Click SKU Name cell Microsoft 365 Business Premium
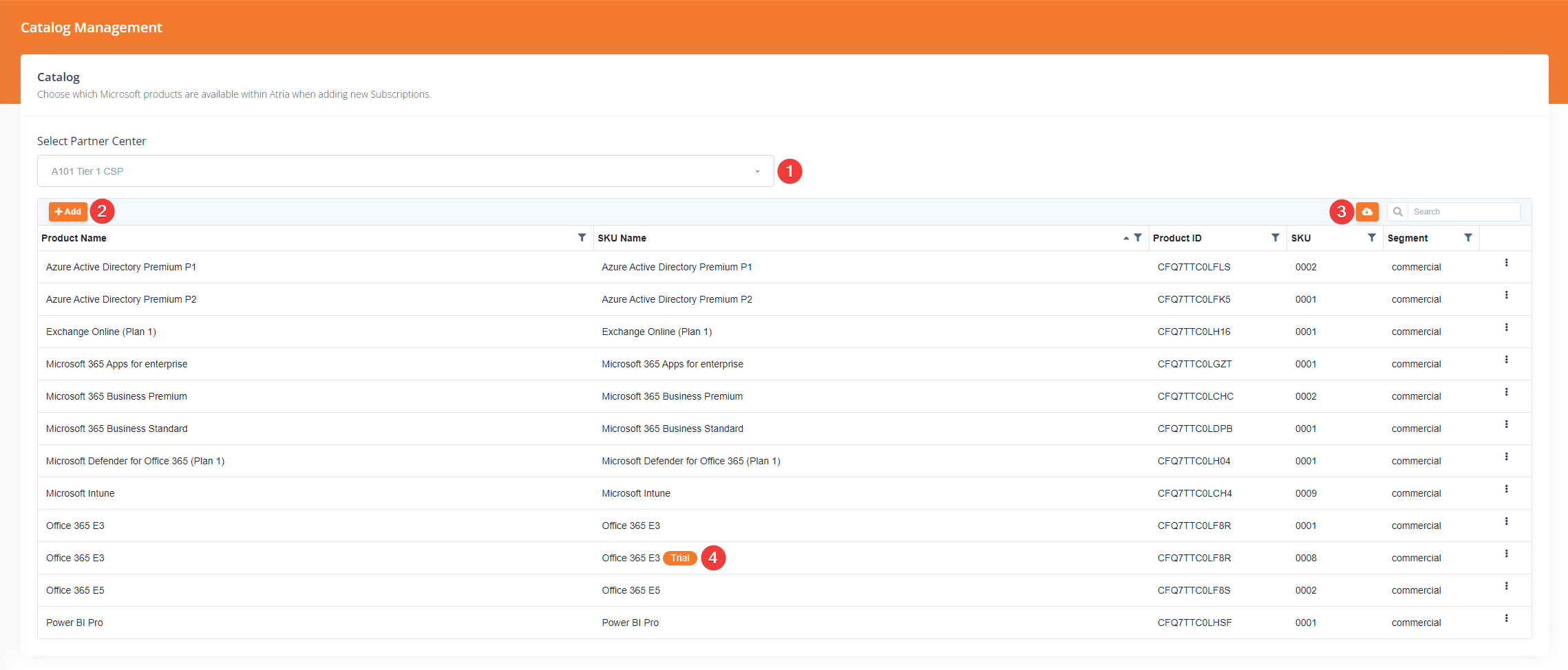1568x670 pixels. [672, 396]
